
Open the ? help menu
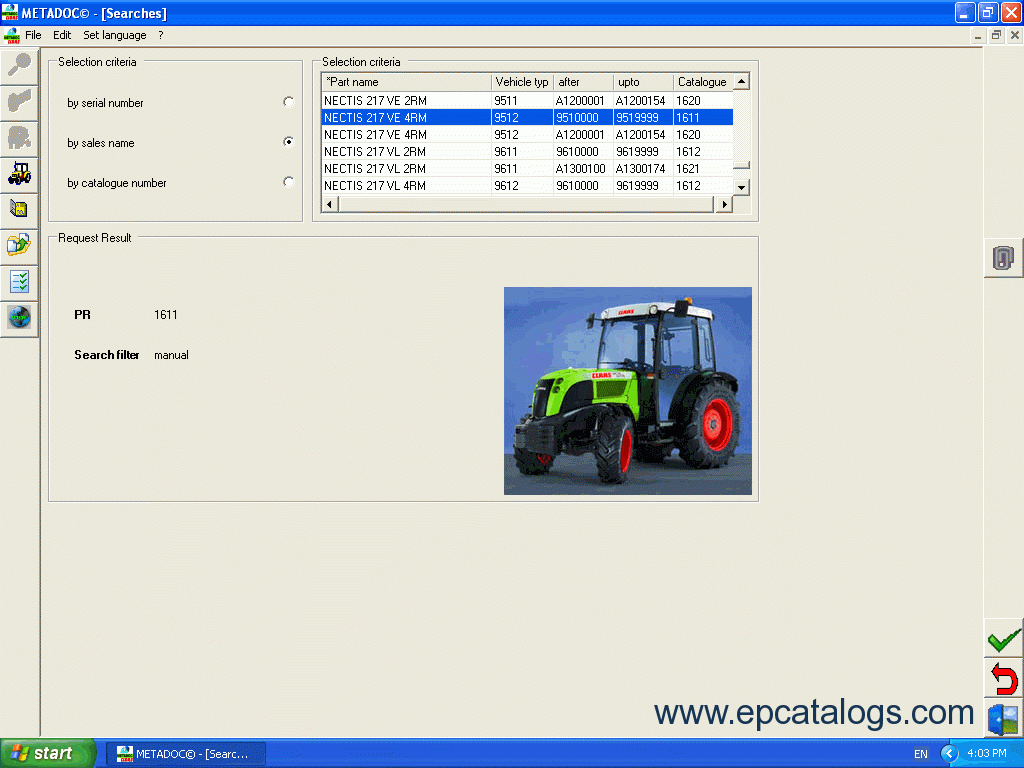[x=161, y=35]
